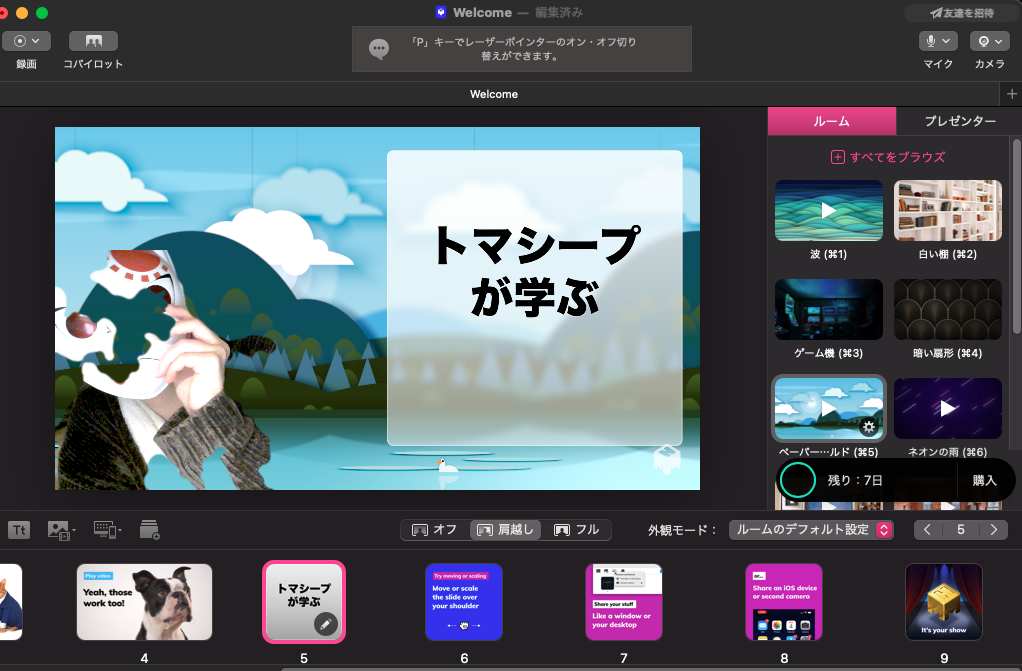Click the microphone マイク icon
Image resolution: width=1022 pixels, height=671 pixels.
pyautogui.click(x=931, y=41)
